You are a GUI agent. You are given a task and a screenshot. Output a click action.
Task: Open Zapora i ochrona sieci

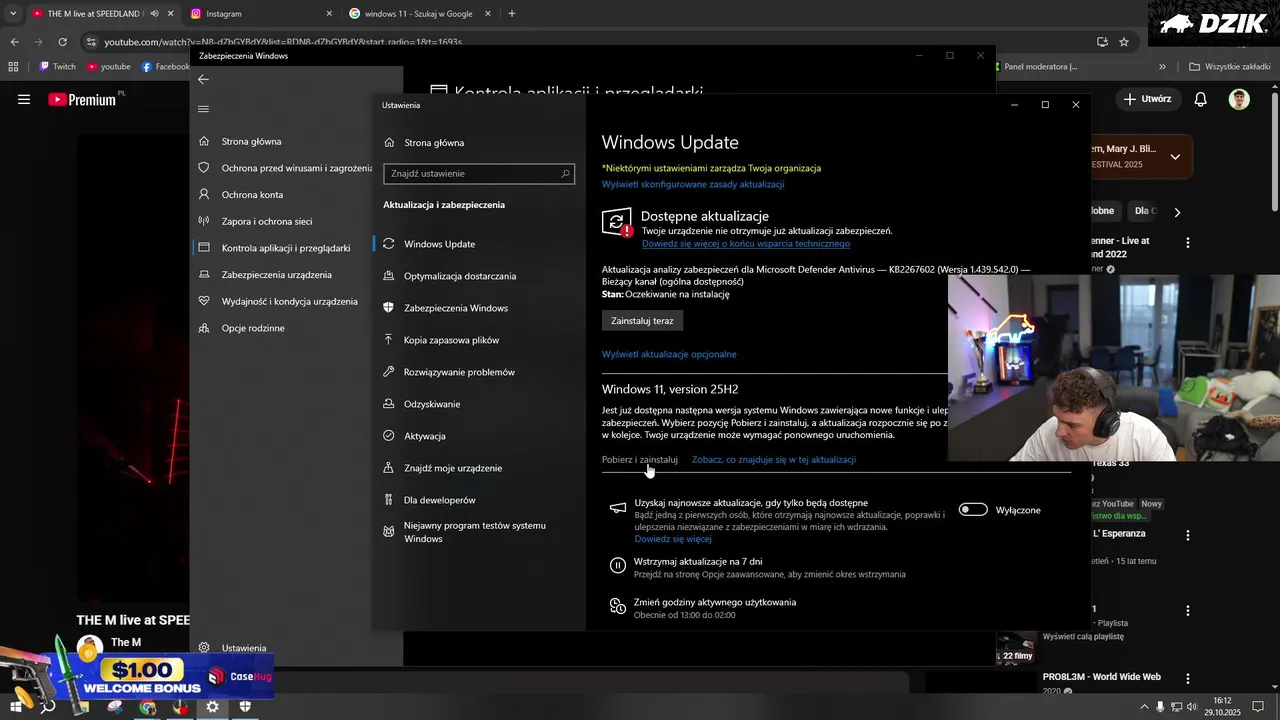pyautogui.click(x=266, y=222)
